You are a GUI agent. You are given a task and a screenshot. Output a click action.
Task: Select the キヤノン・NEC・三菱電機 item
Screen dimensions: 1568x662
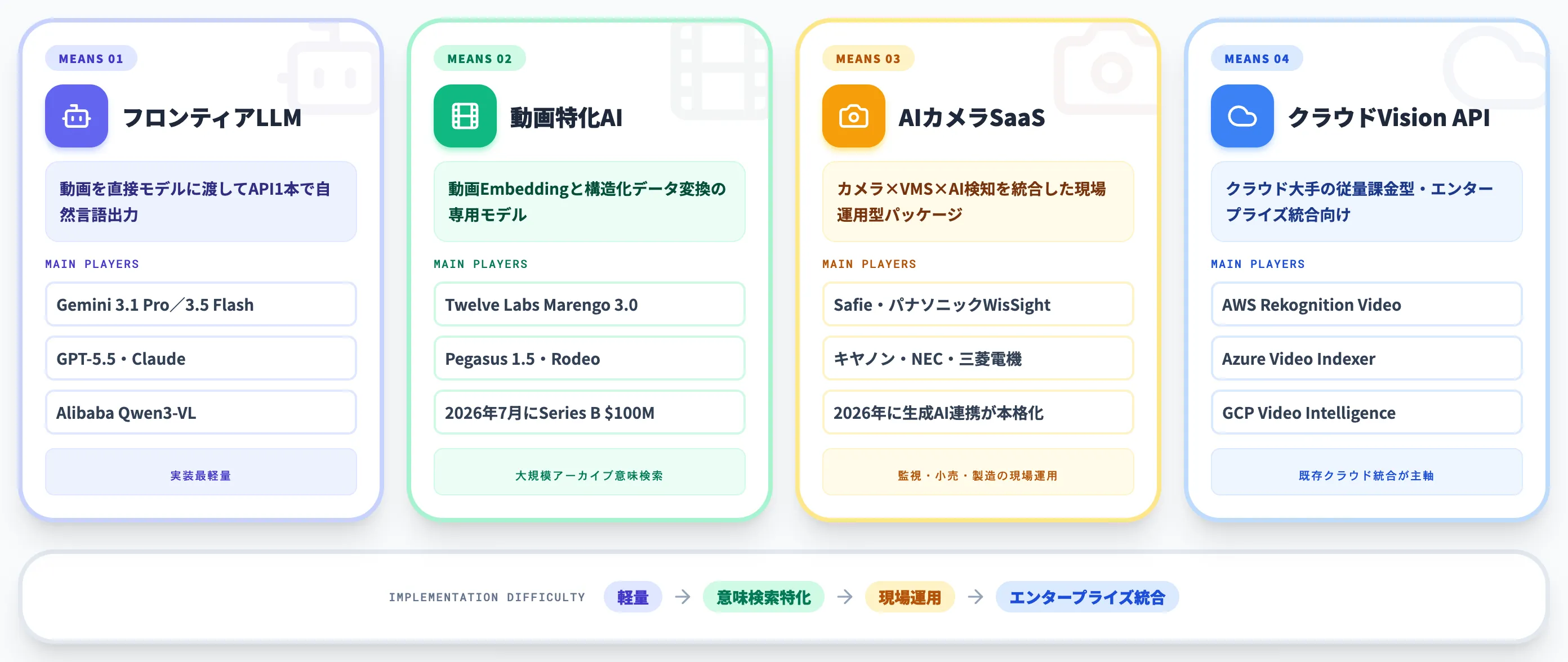click(x=978, y=359)
